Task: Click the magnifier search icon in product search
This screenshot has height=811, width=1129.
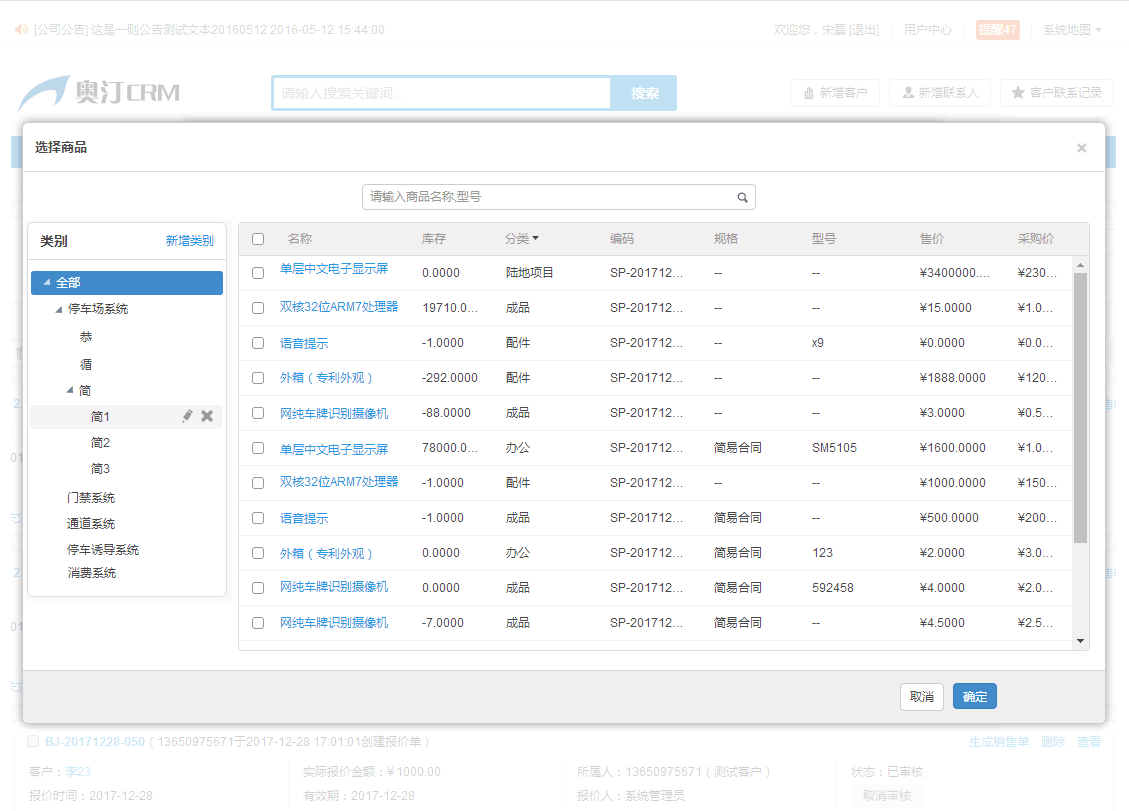Action: (x=742, y=198)
